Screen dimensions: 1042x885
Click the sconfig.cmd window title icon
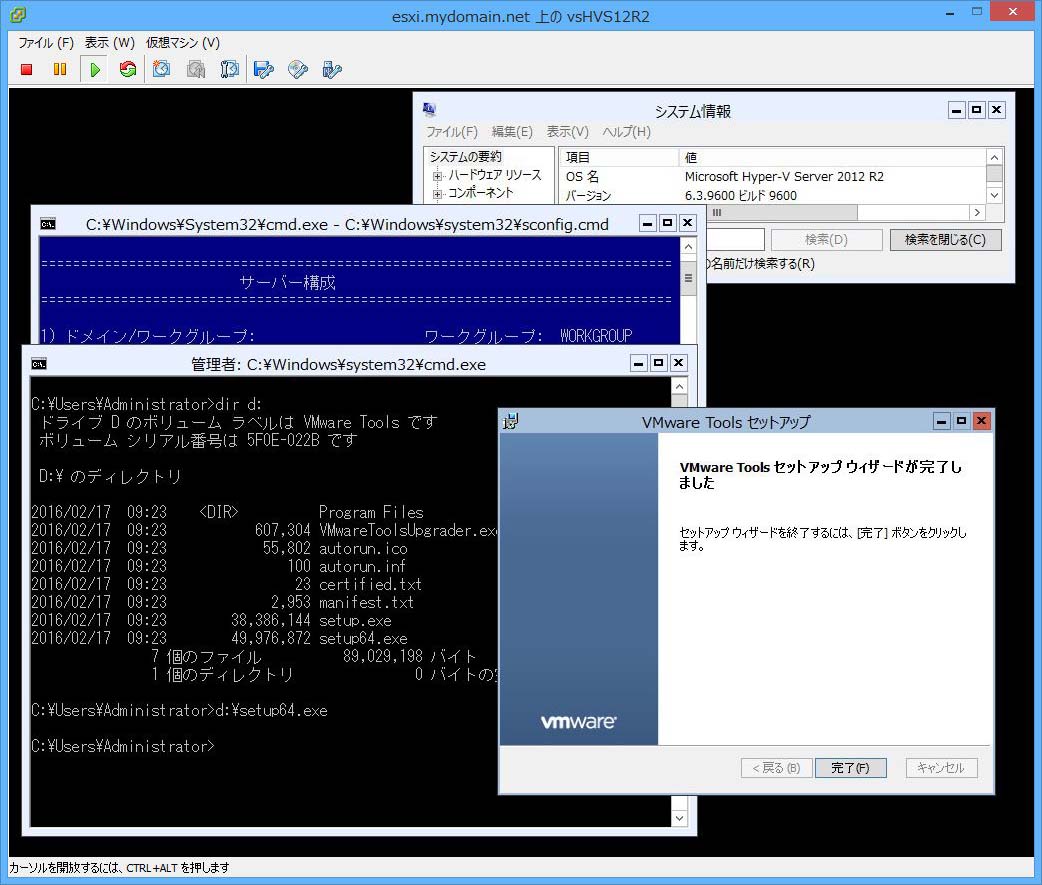pyautogui.click(x=48, y=224)
